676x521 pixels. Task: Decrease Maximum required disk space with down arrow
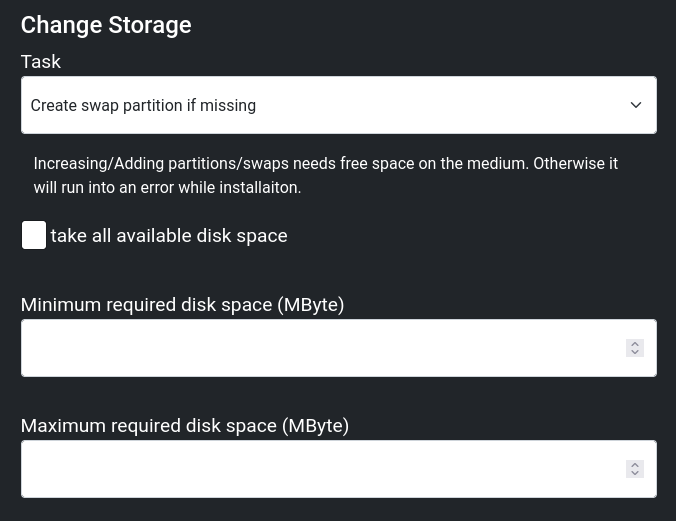(635, 474)
